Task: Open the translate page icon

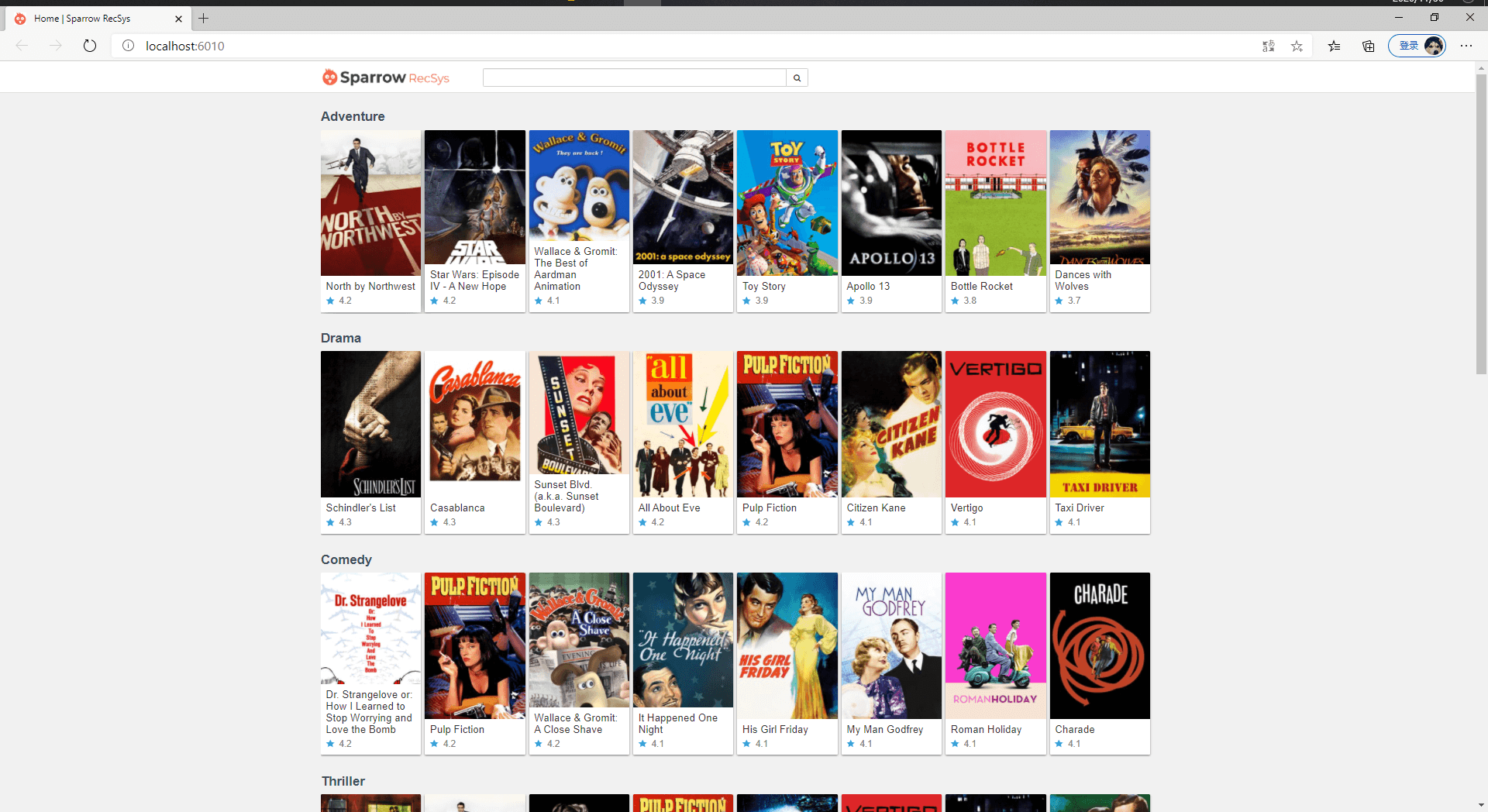Action: tap(1269, 46)
